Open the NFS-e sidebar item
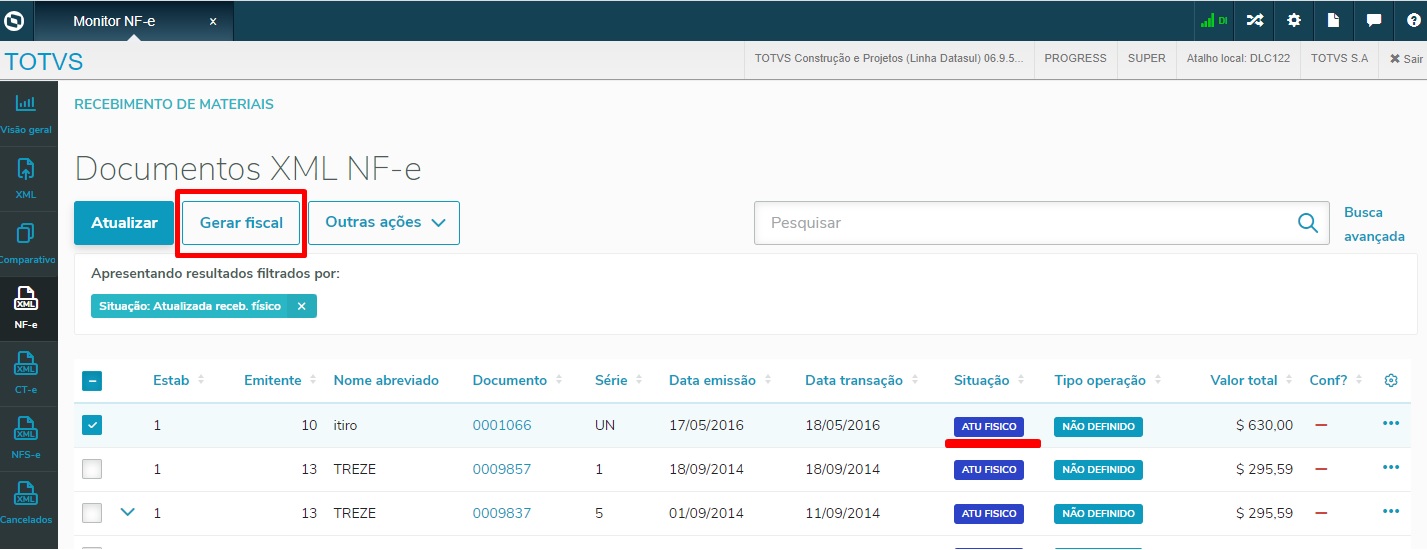Screen dimensions: 1427x550 coord(27,439)
